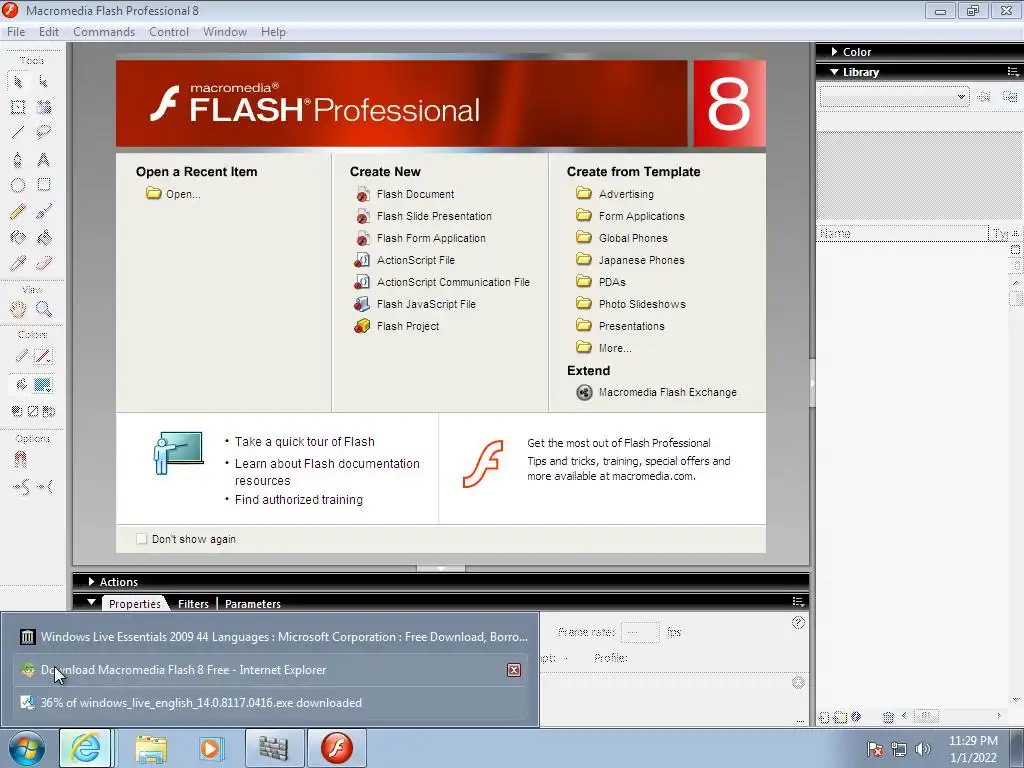
Task: Select the Zoom magnifier tool
Action: (x=44, y=309)
